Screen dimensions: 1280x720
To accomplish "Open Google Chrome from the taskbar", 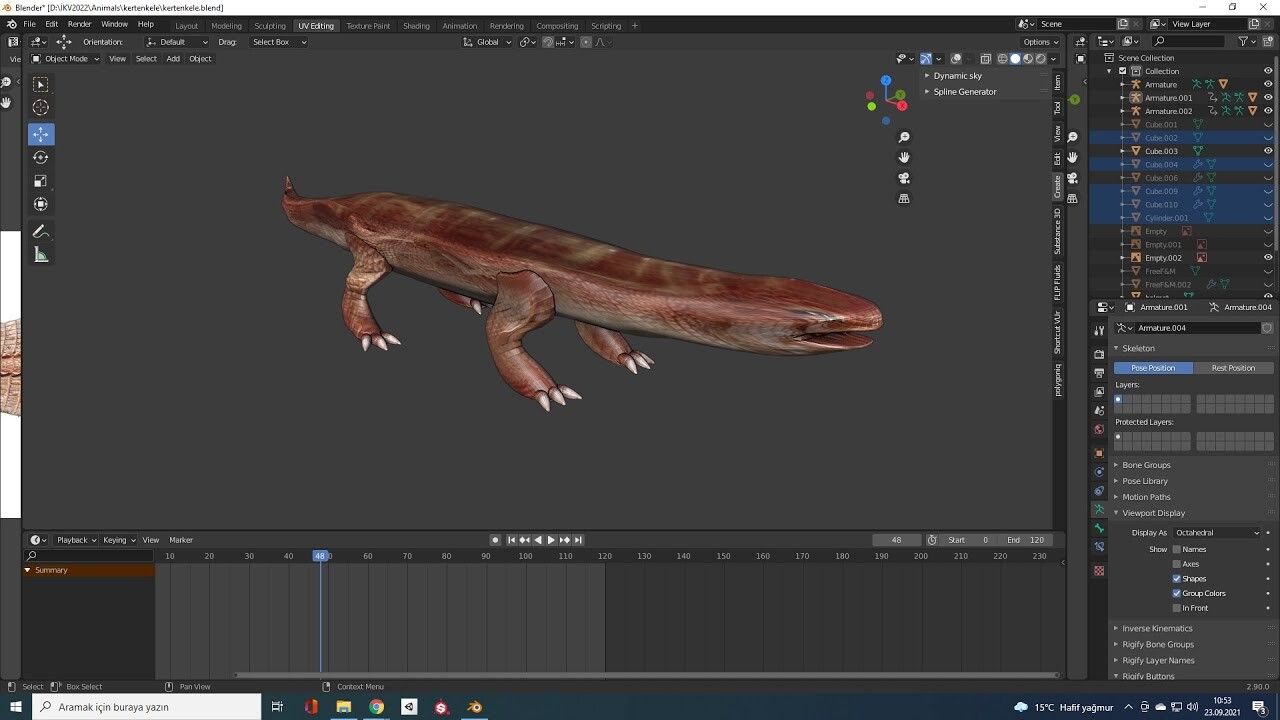I will click(x=376, y=707).
